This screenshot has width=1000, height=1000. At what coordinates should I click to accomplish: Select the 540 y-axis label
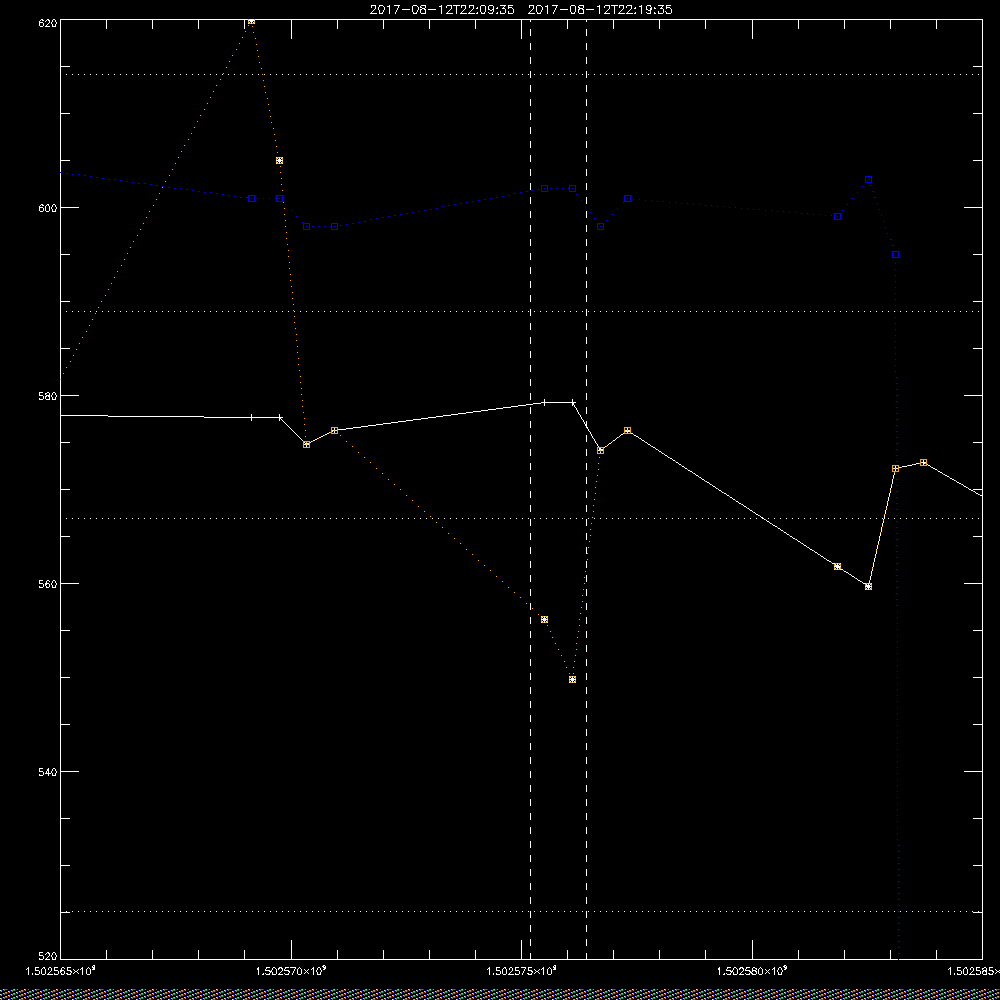coord(48,771)
